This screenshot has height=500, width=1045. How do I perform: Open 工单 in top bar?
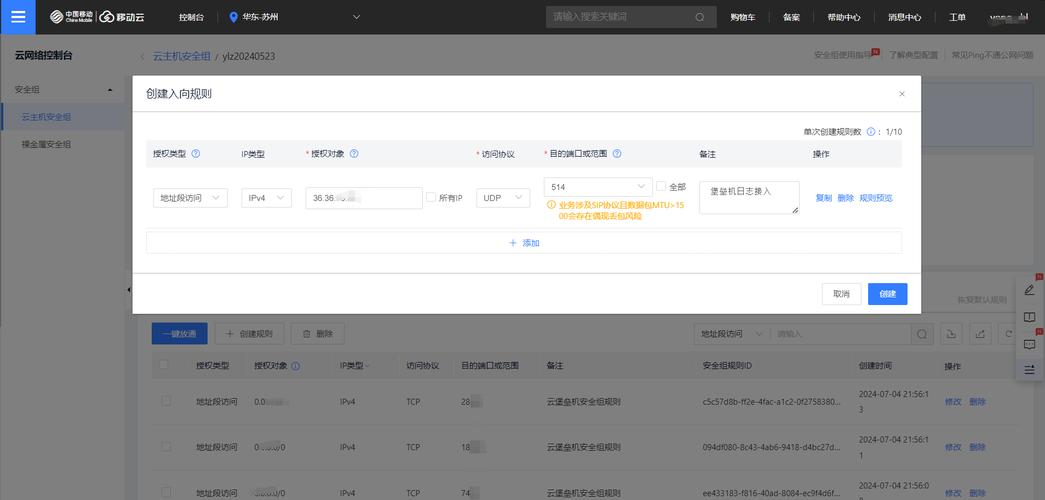coord(957,17)
